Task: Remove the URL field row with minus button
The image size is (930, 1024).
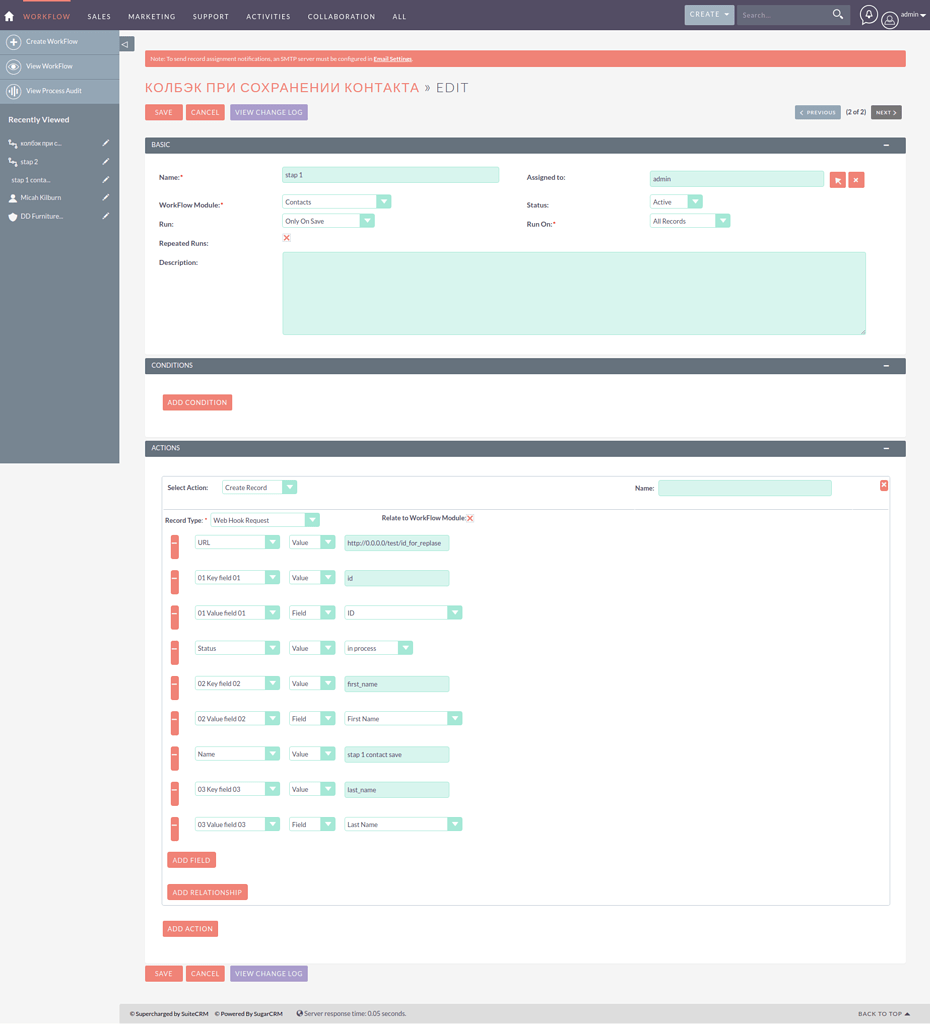Action: [x=175, y=545]
